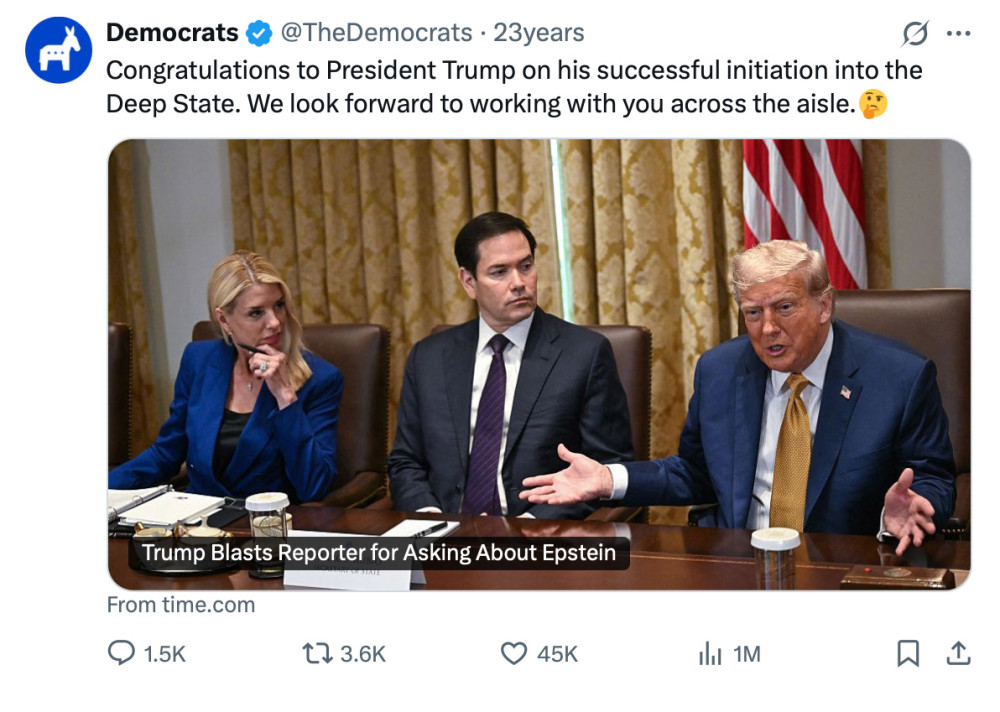Click the 'Trump Blasts Reporter' headline caption
Screen dimensions: 1000x712
(x=379, y=553)
